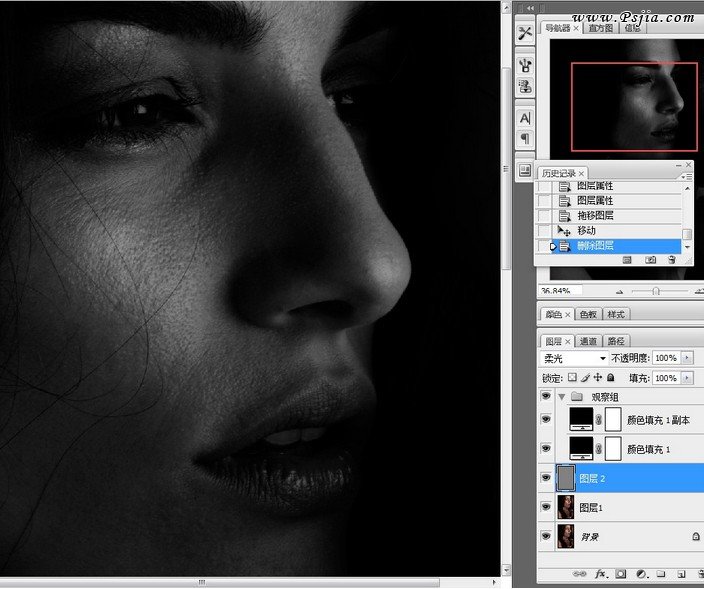Click the link layers chain icon
The image size is (704, 589).
coord(580,575)
